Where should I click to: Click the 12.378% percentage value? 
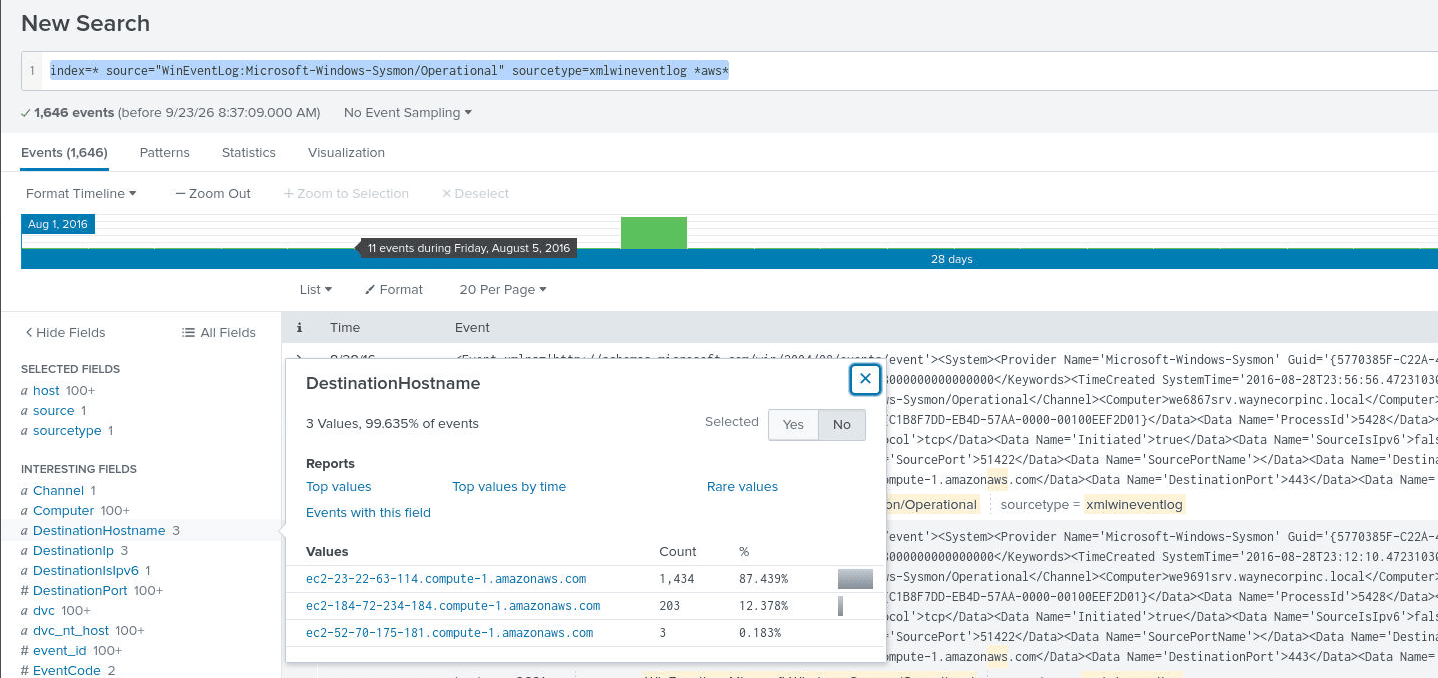763,606
